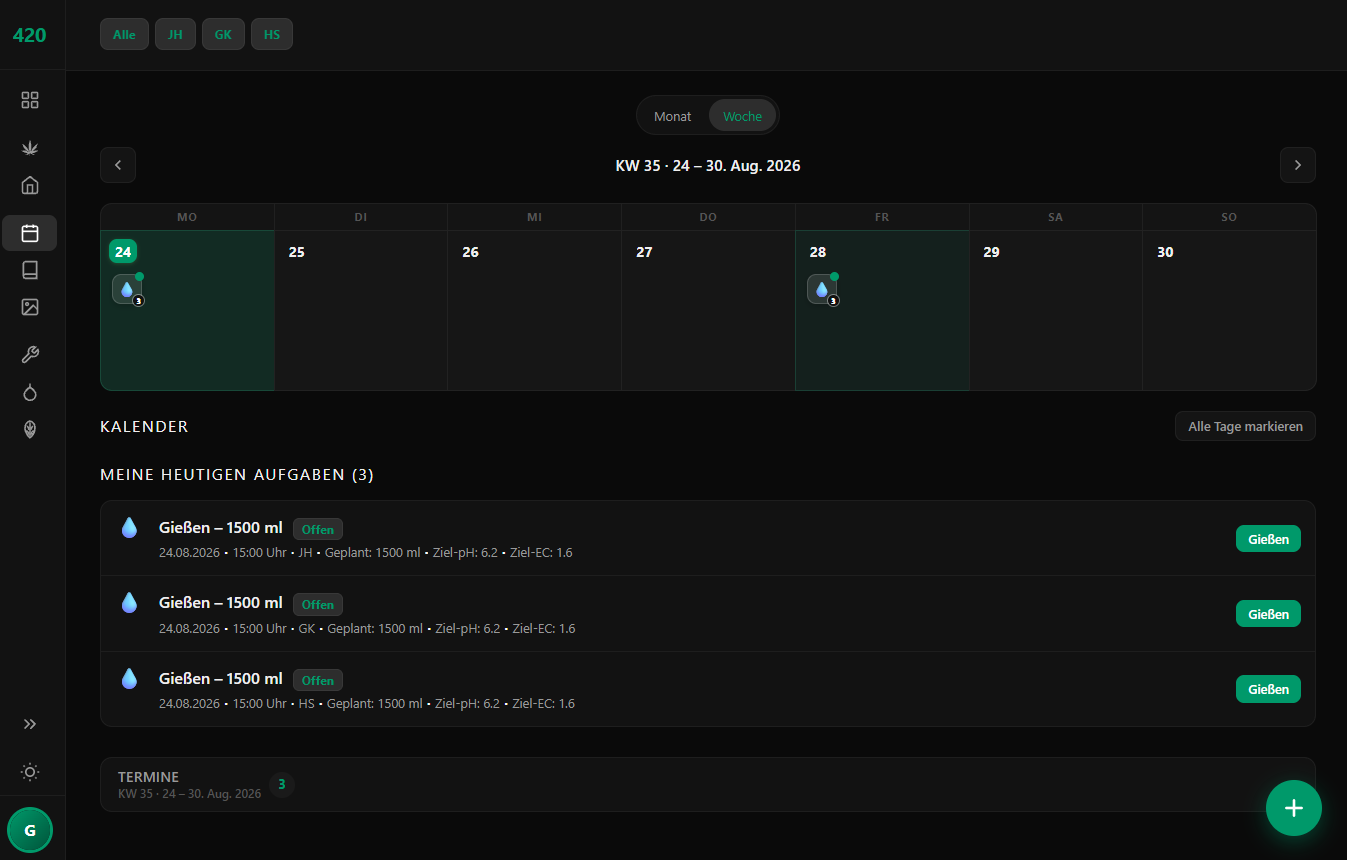Select day 25 in the calendar
Viewport: 1347px width, 860px height.
[360, 310]
